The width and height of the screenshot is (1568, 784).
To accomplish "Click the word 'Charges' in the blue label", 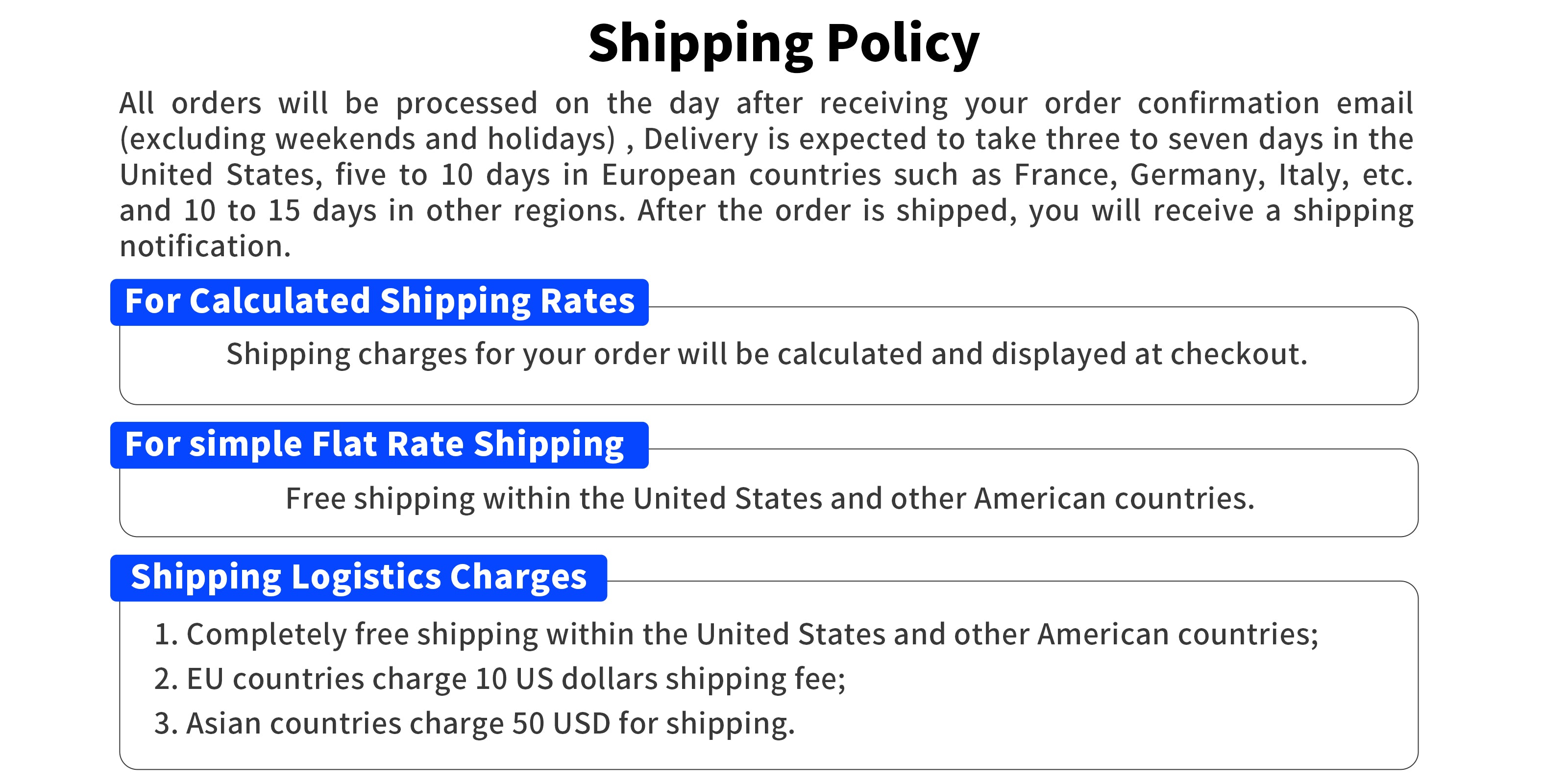I will point(518,578).
